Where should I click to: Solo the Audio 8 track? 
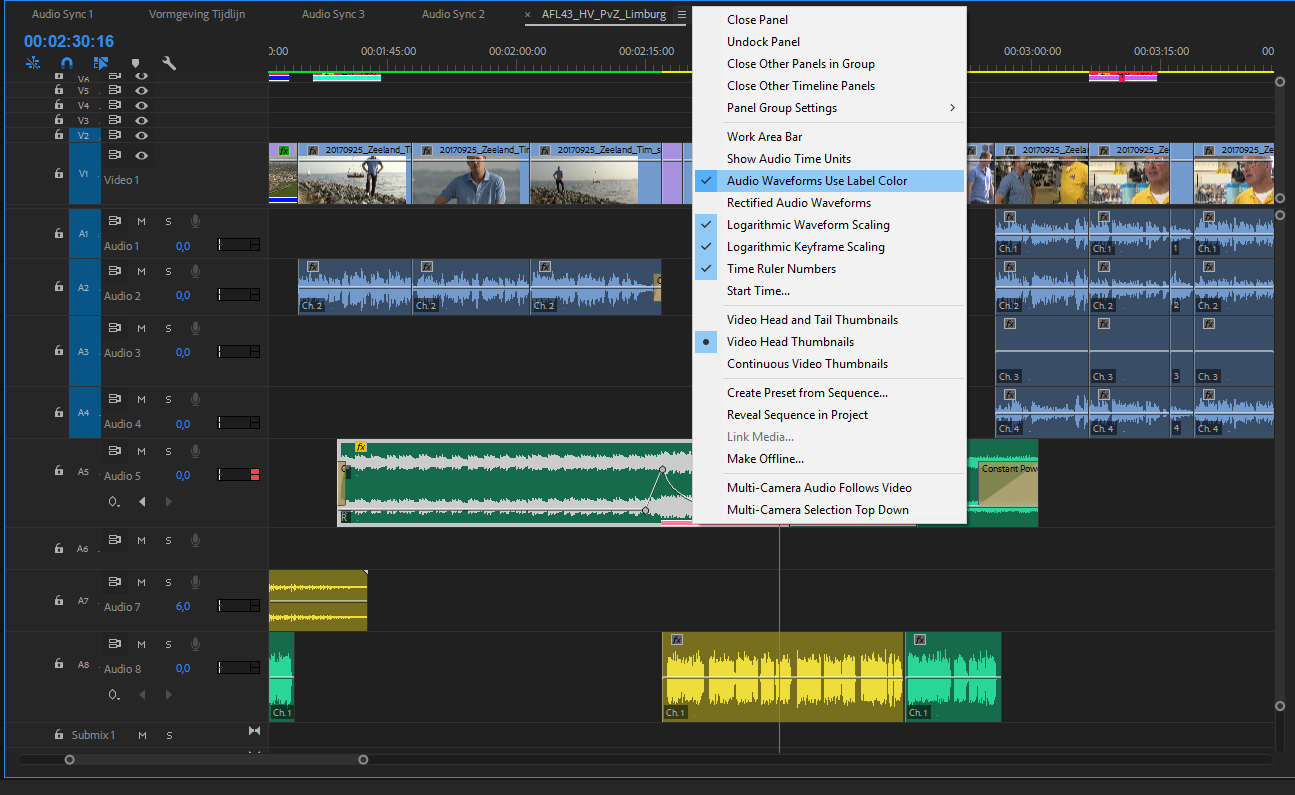tap(168, 644)
